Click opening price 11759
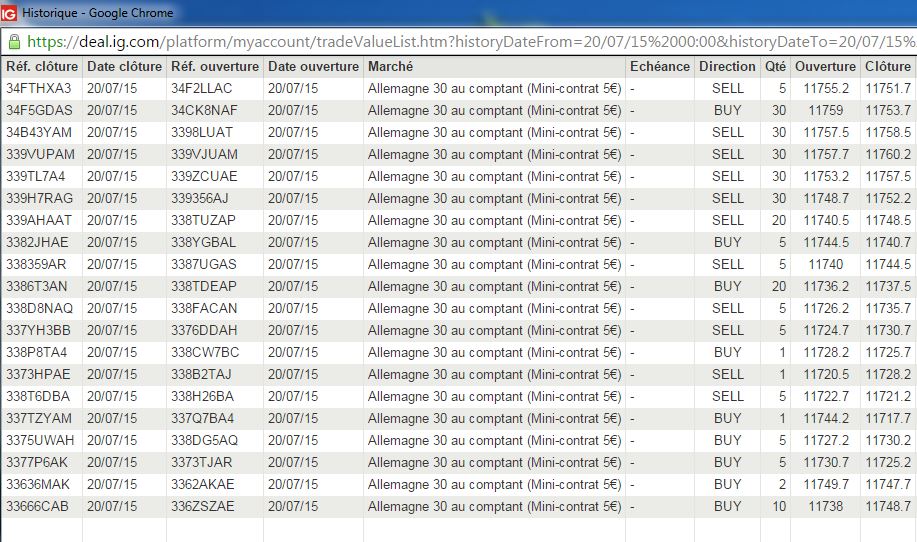 tap(826, 111)
